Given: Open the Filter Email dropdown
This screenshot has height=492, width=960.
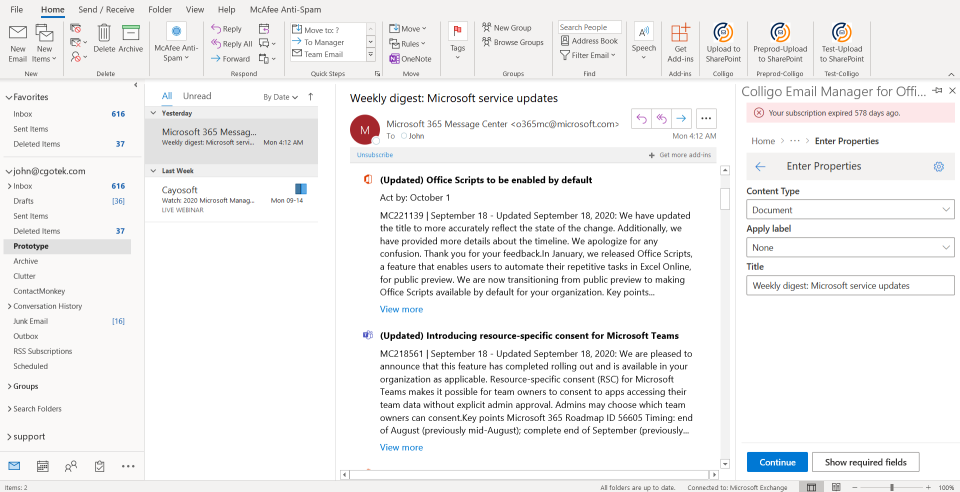Looking at the screenshot, I should [x=588, y=55].
